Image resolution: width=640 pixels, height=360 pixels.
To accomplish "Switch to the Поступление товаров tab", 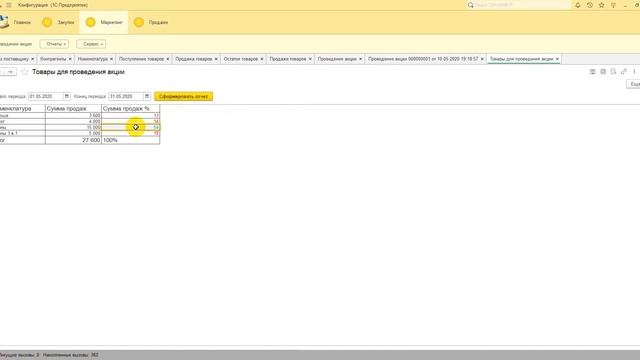I will [x=141, y=59].
